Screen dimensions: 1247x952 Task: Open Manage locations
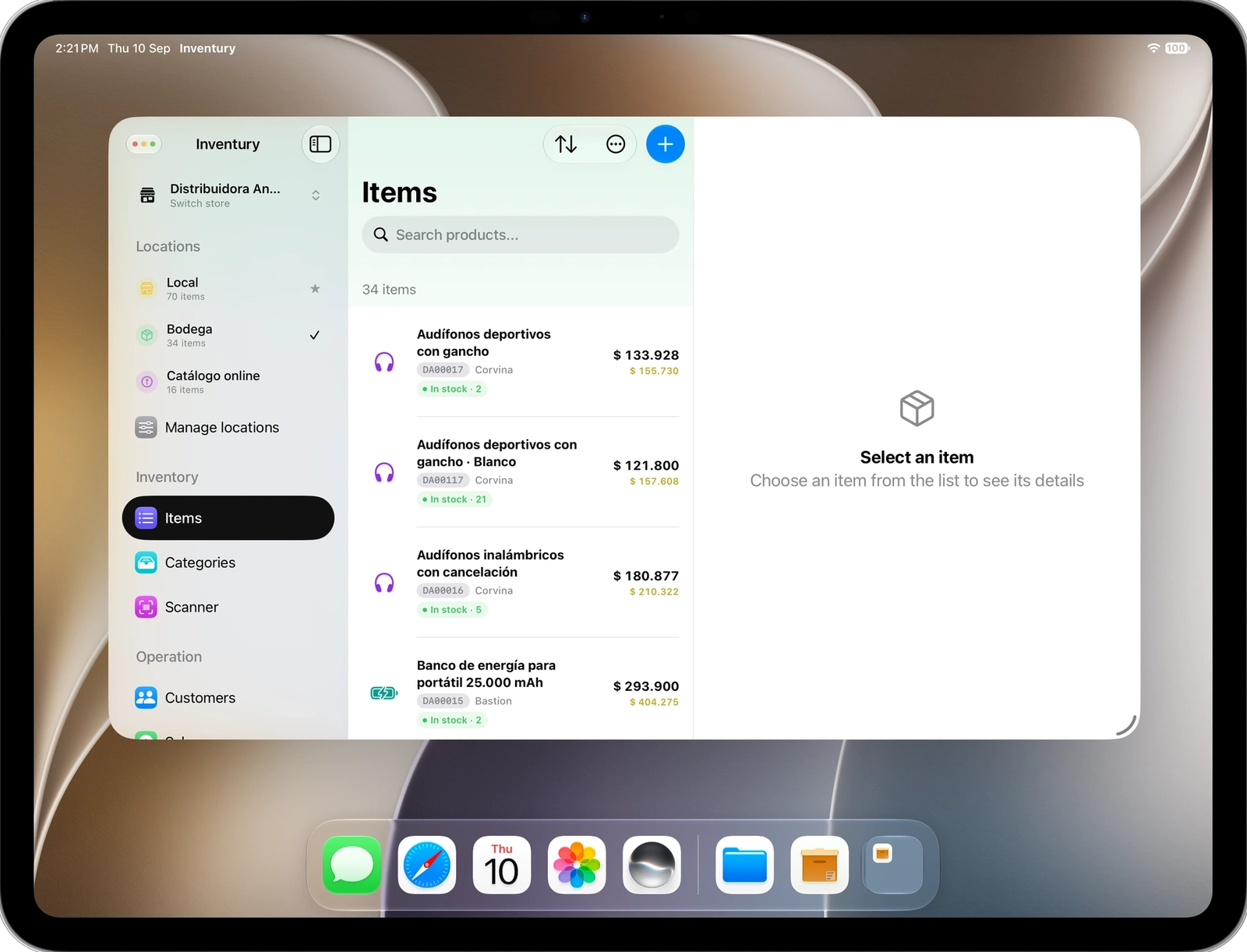pos(228,428)
